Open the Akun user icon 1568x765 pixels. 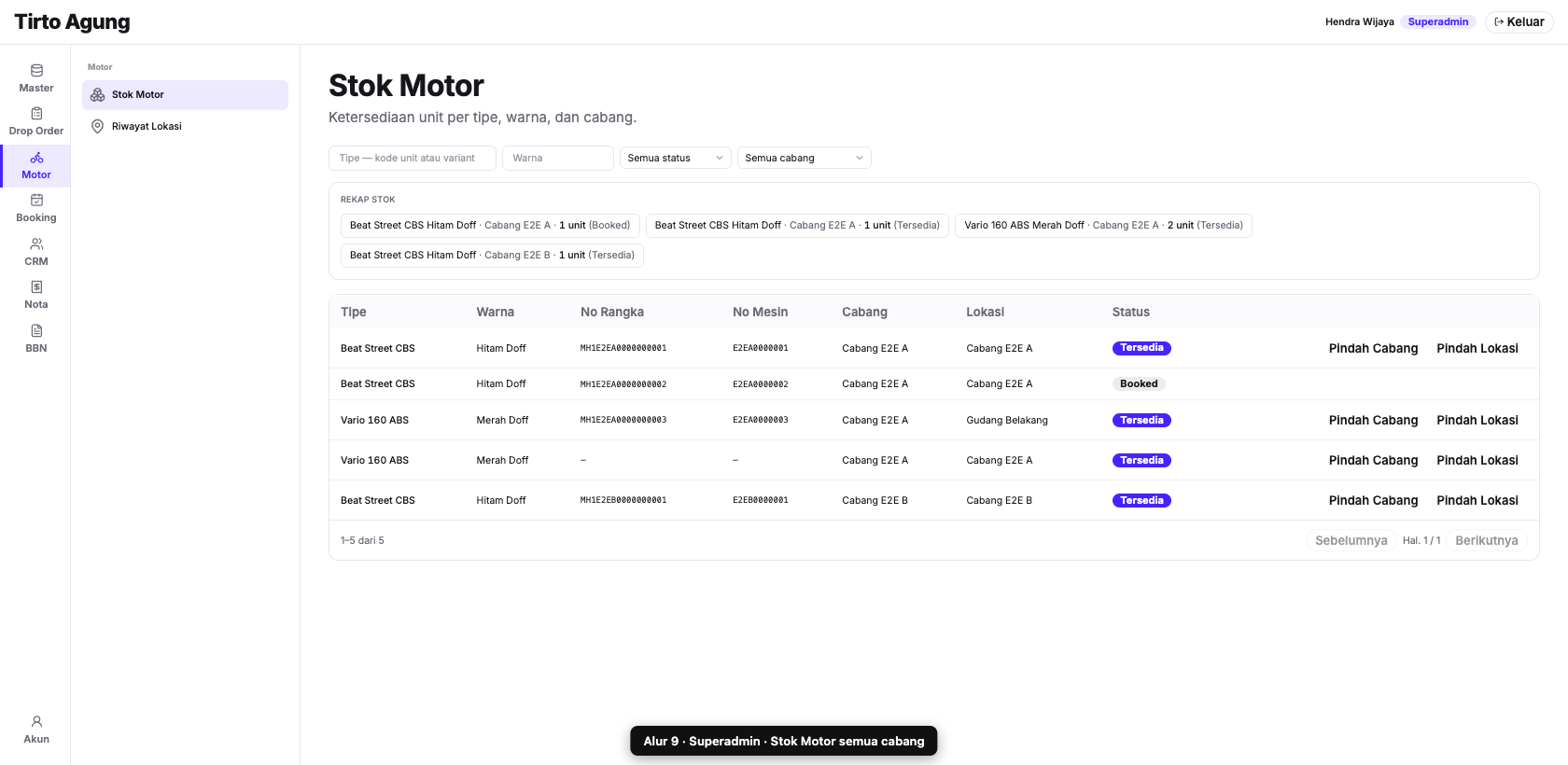pos(36,722)
